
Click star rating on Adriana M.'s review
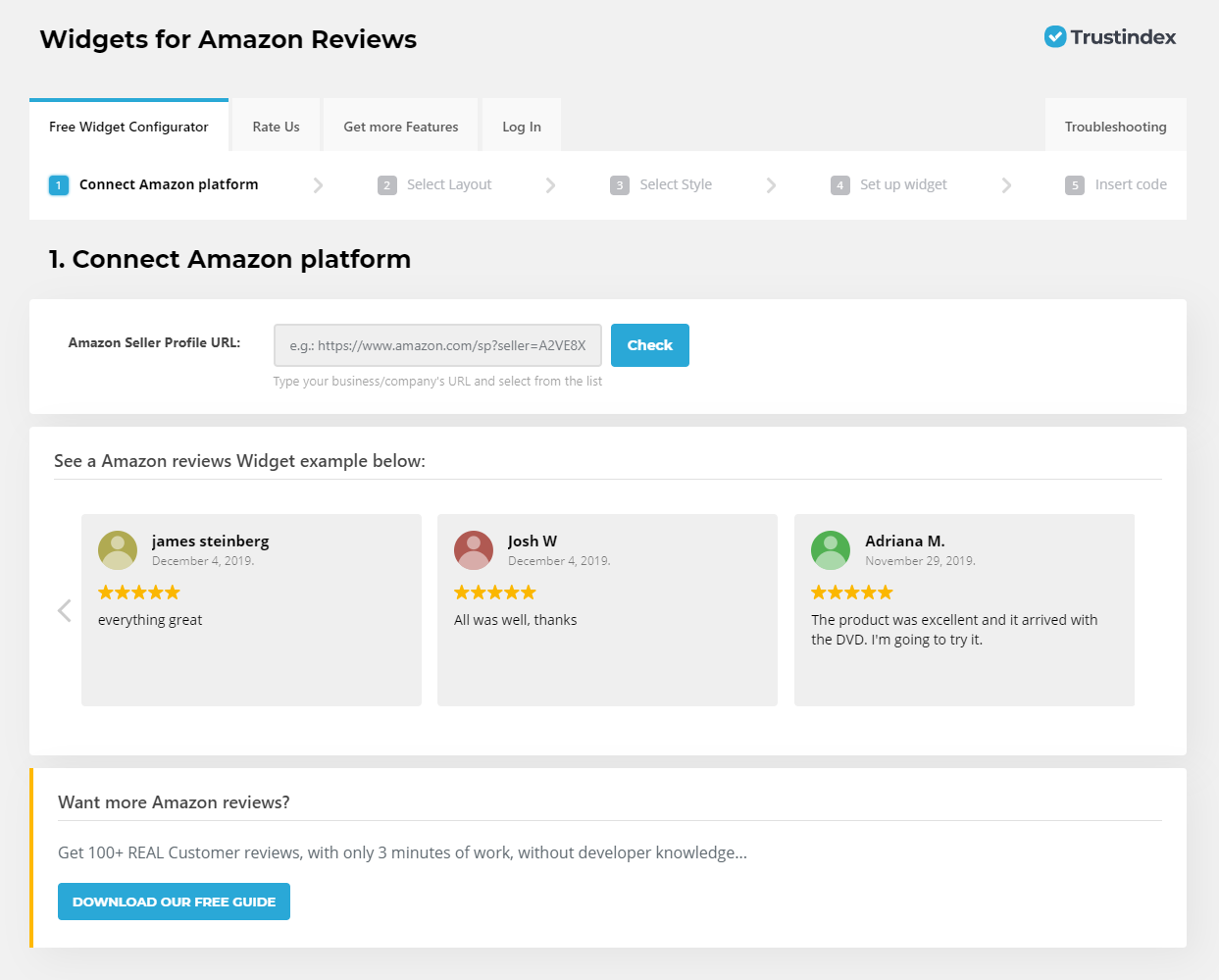(852, 593)
